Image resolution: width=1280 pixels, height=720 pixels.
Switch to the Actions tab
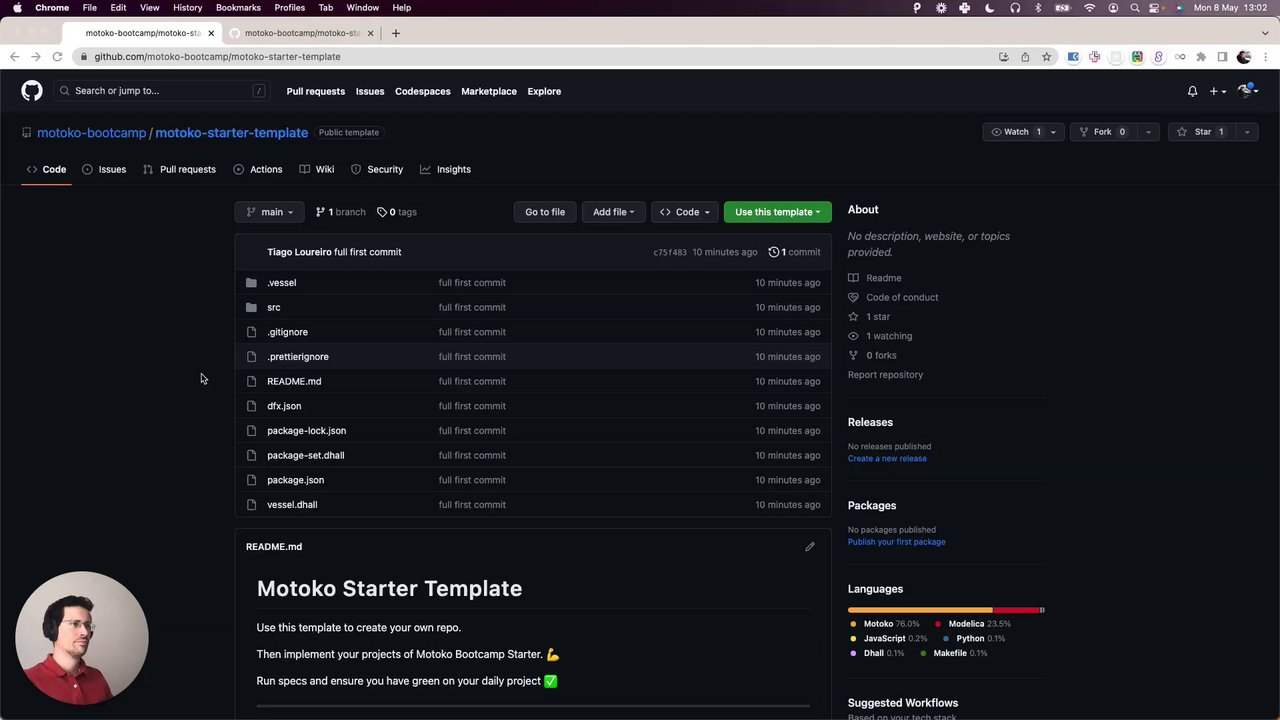(x=258, y=170)
